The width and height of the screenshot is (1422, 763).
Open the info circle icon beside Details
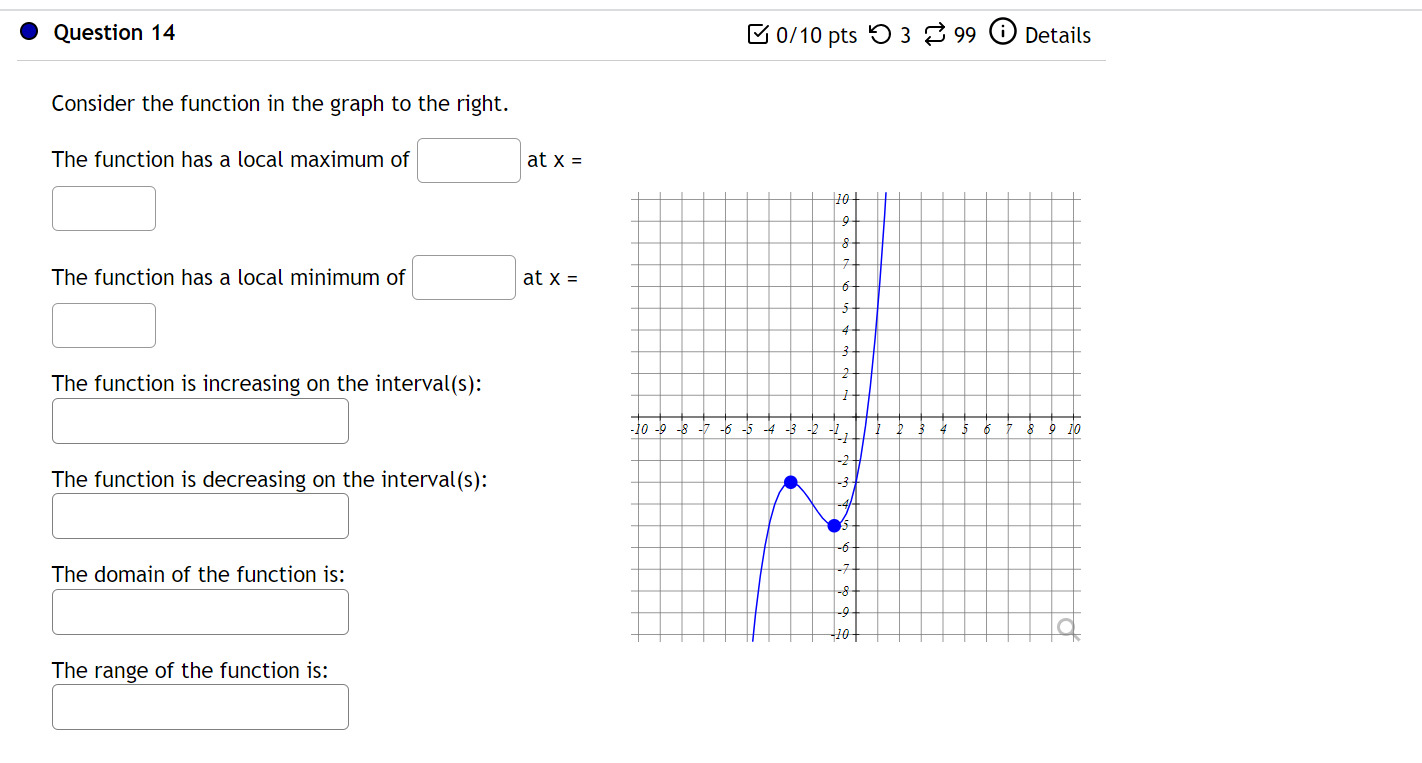tap(1002, 33)
